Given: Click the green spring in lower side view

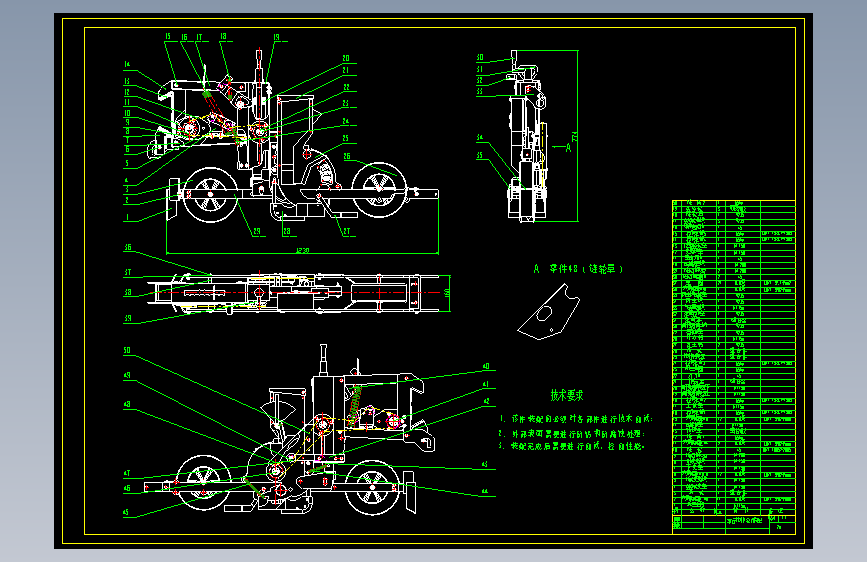Looking at the screenshot, I should tap(354, 406).
